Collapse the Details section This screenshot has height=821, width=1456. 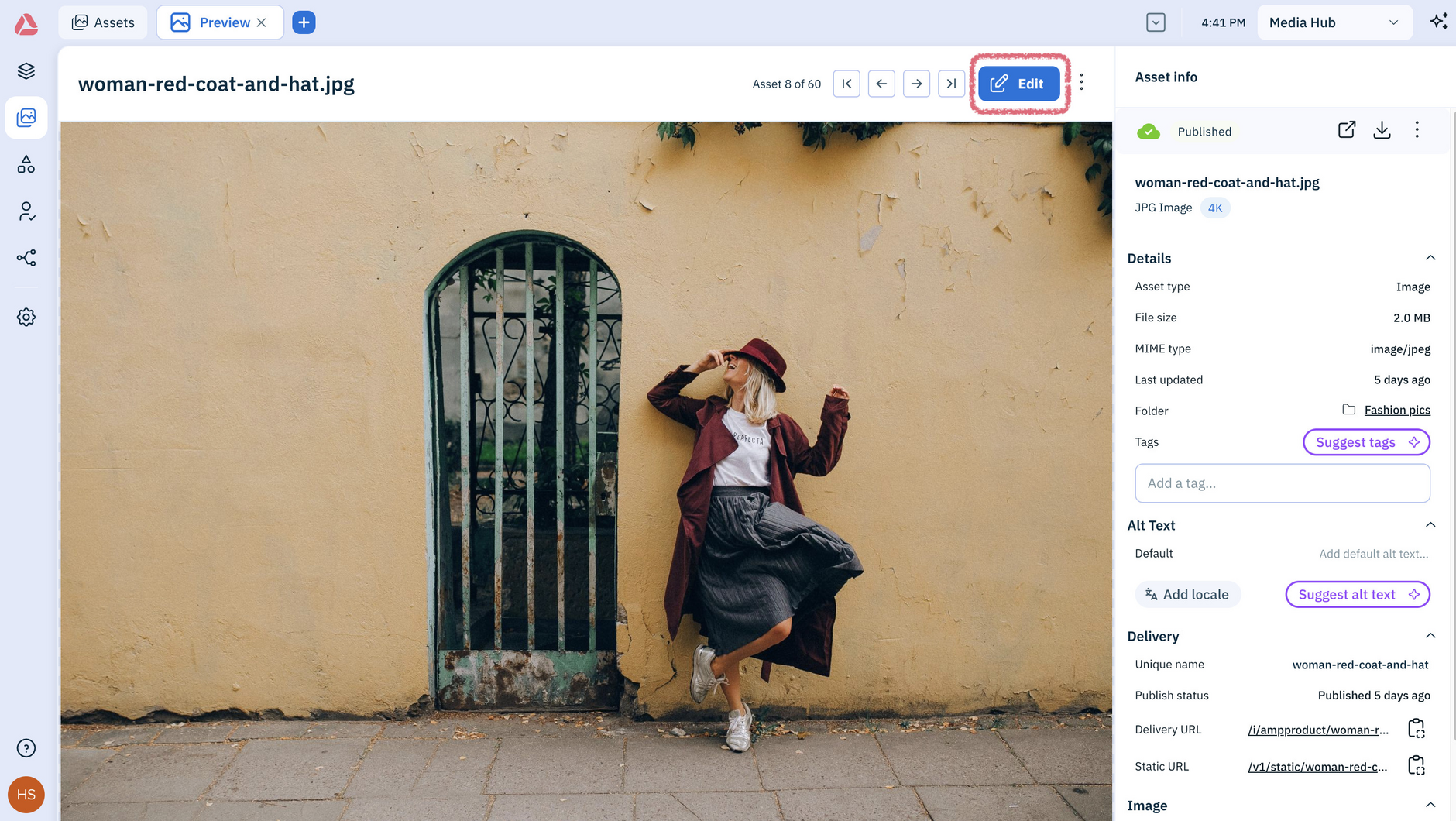click(x=1430, y=258)
